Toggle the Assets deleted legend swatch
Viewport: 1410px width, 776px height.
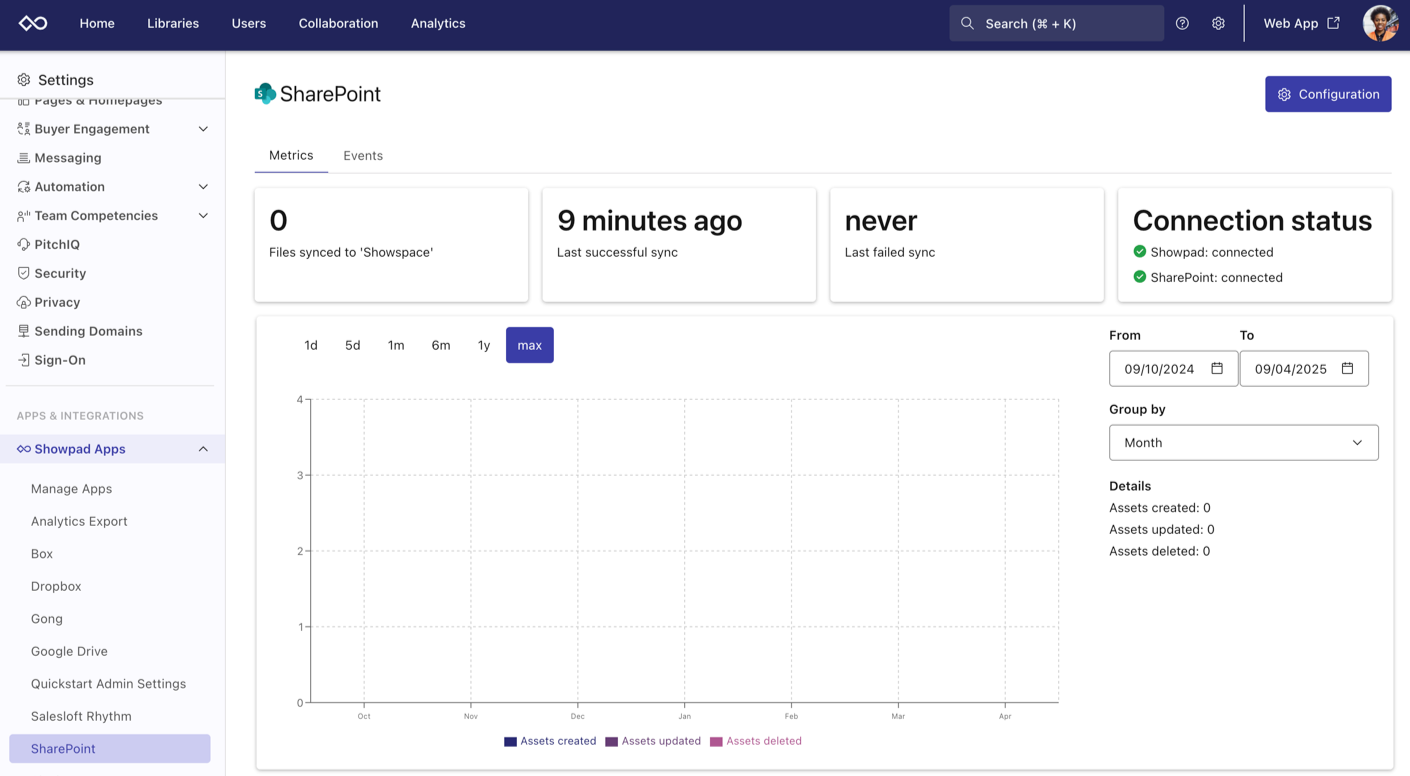pyautogui.click(x=716, y=742)
